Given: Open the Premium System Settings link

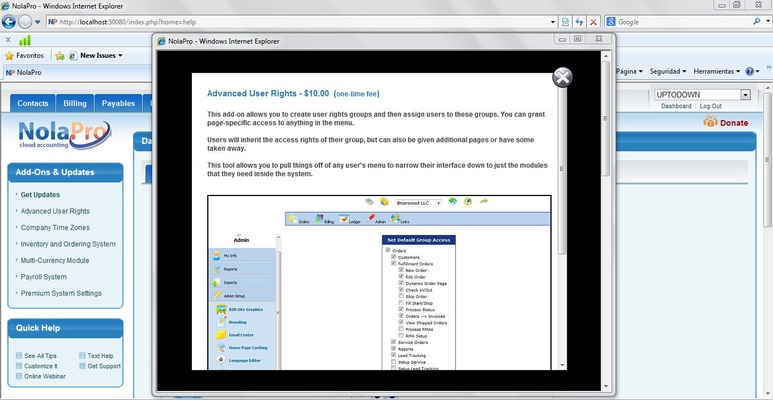Looking at the screenshot, I should click(61, 293).
